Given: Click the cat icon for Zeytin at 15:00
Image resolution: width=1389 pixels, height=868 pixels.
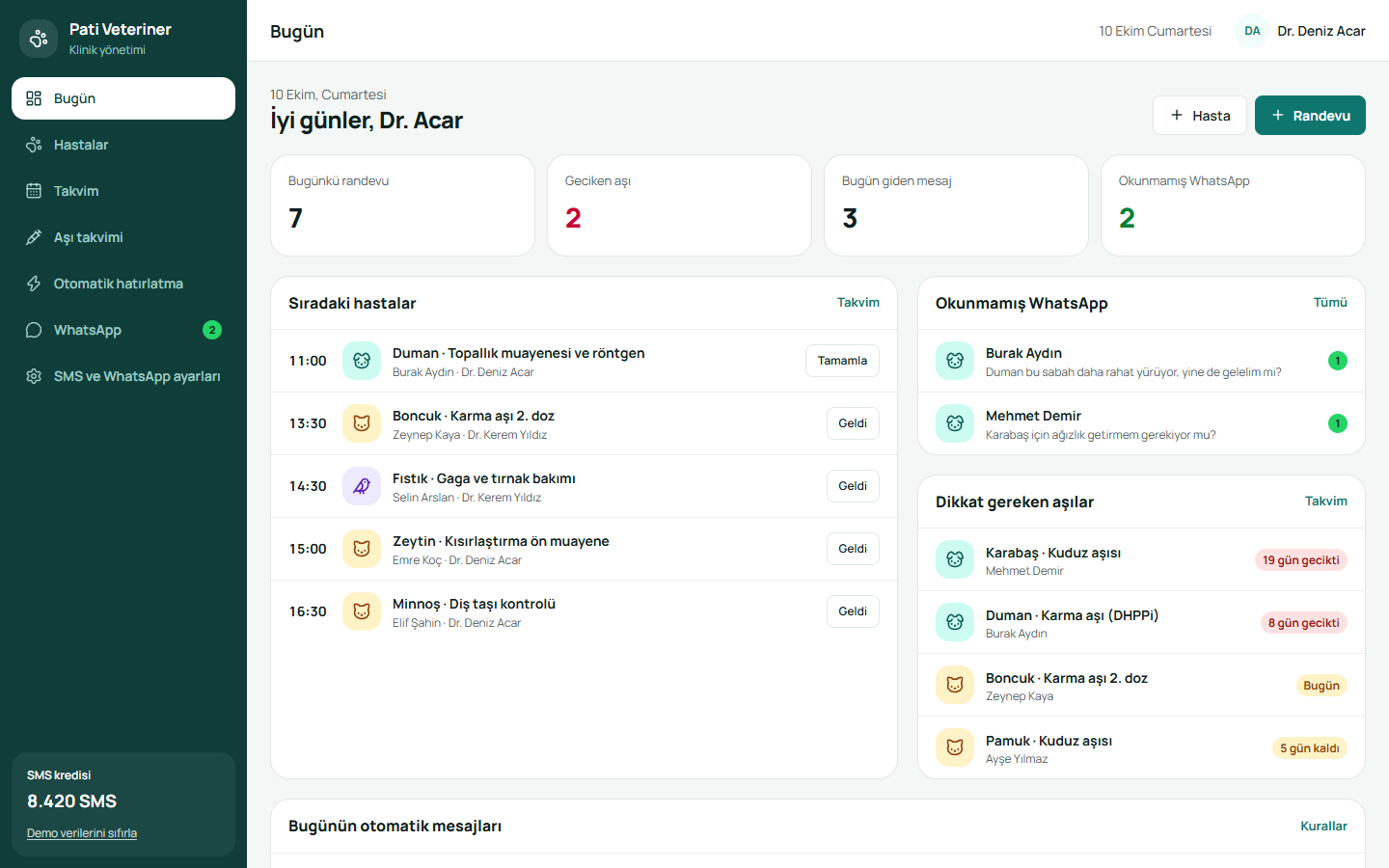Looking at the screenshot, I should click(362, 549).
